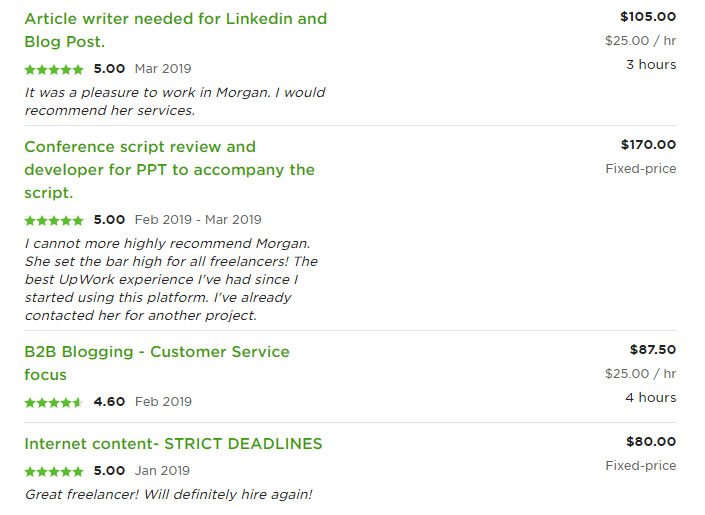Click the Feb 2019 - Mar 2019 date range

coord(198,220)
